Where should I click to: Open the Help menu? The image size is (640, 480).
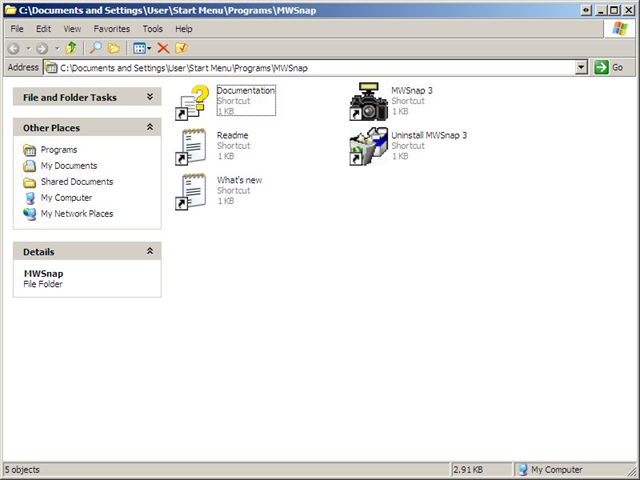pos(184,29)
